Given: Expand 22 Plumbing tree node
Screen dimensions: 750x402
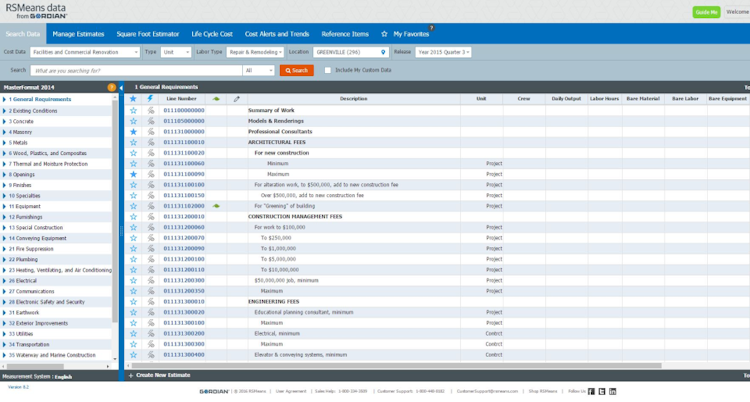Looking at the screenshot, I should click(x=4, y=259).
